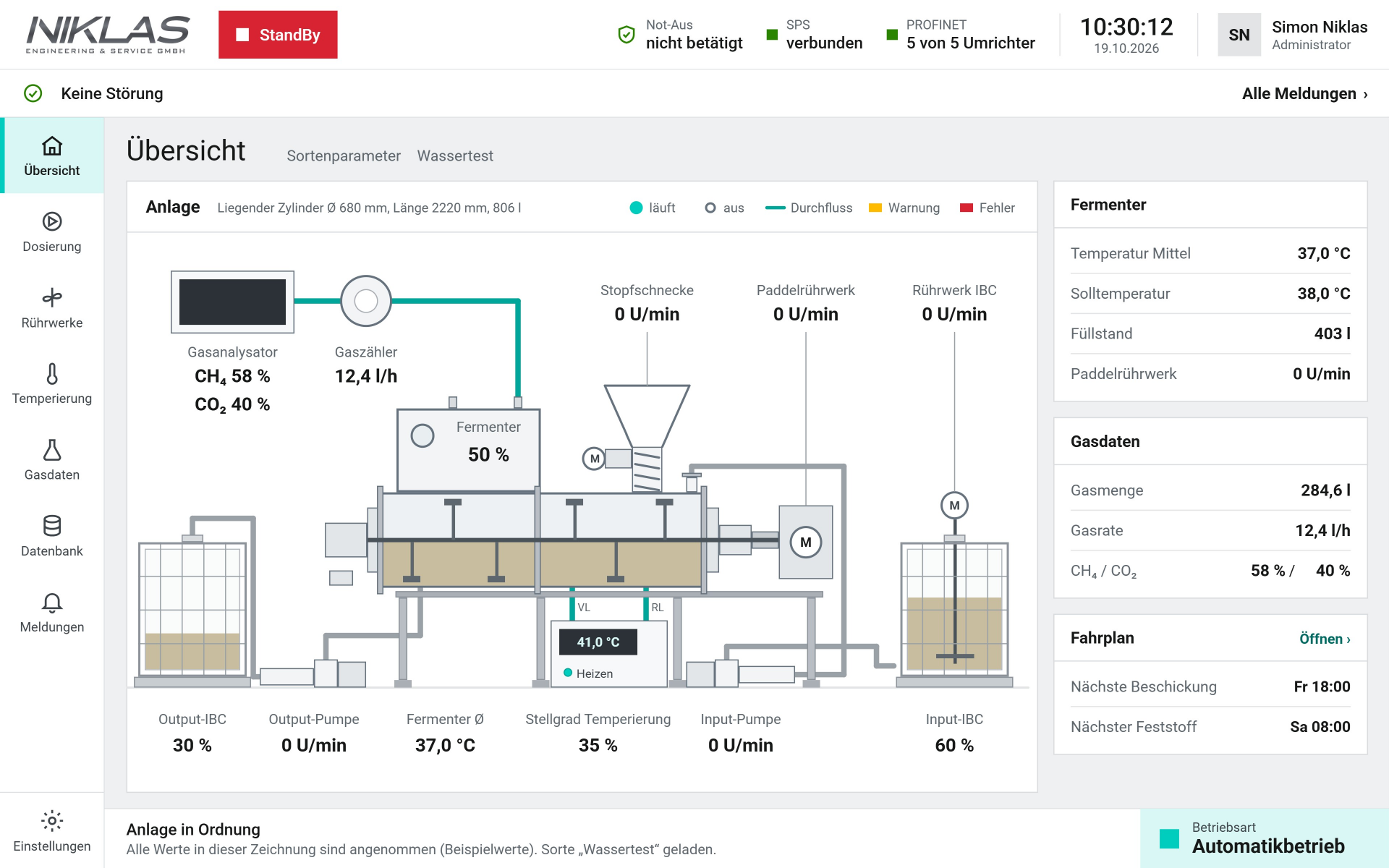Click the Input-IBC 60 % value
This screenshot has width=1389, height=868.
click(x=954, y=745)
